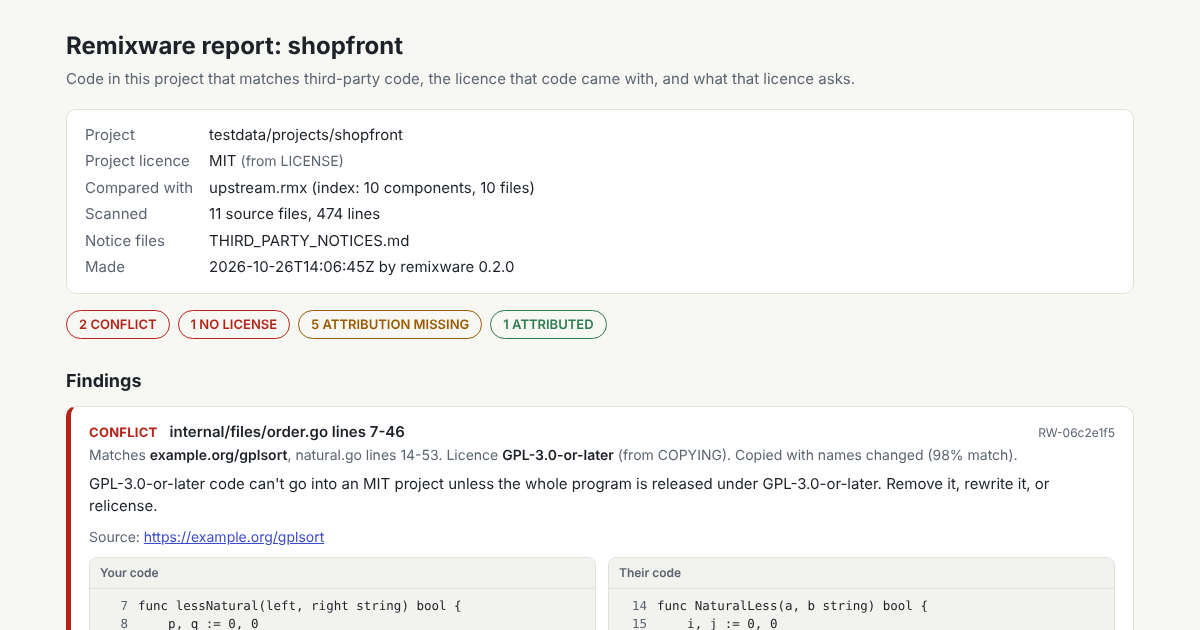This screenshot has height=630, width=1200.
Task: Click the Compared with label
Action: 139,188
